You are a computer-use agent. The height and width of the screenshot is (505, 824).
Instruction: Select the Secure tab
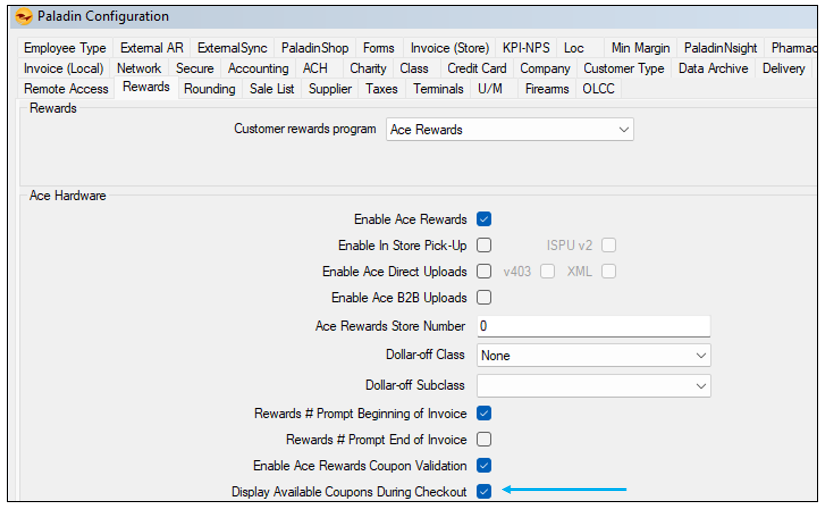click(195, 69)
